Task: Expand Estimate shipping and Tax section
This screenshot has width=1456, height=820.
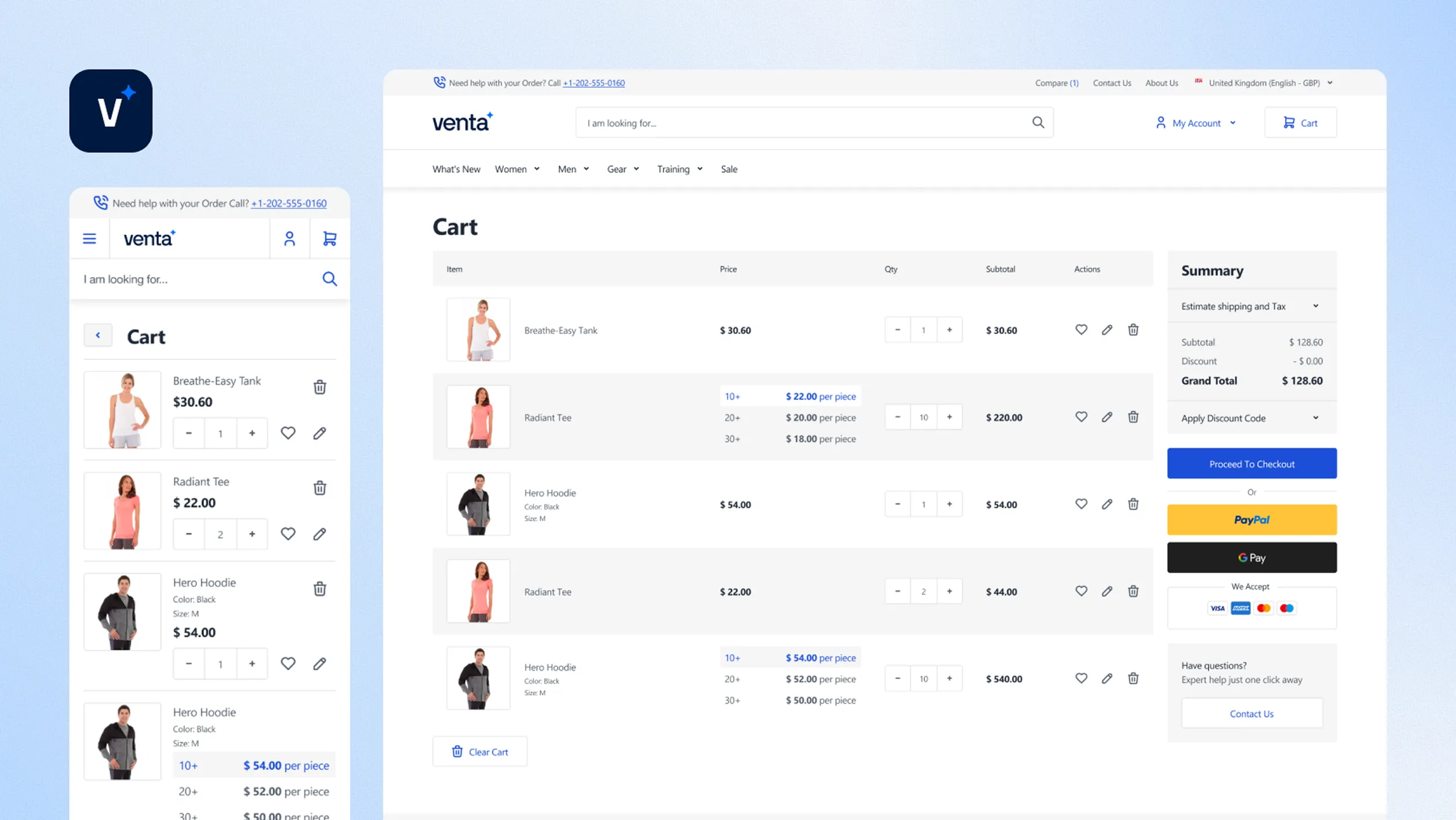Action: coord(1251,306)
